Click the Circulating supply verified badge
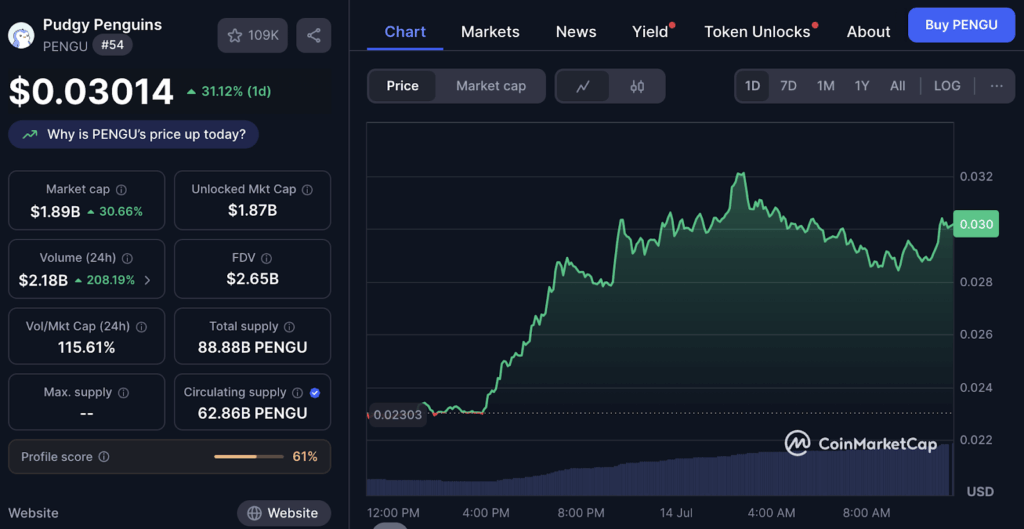Image resolution: width=1024 pixels, height=529 pixels. [x=315, y=393]
